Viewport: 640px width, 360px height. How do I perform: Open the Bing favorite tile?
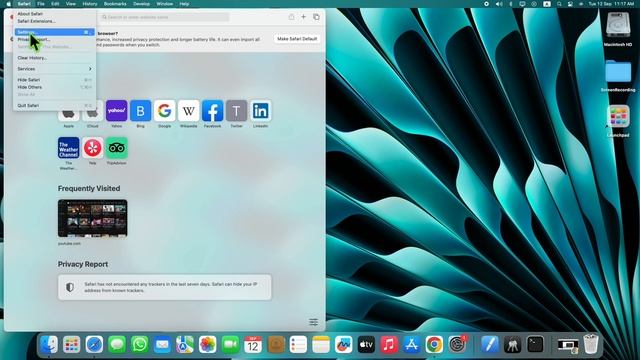coord(140,111)
